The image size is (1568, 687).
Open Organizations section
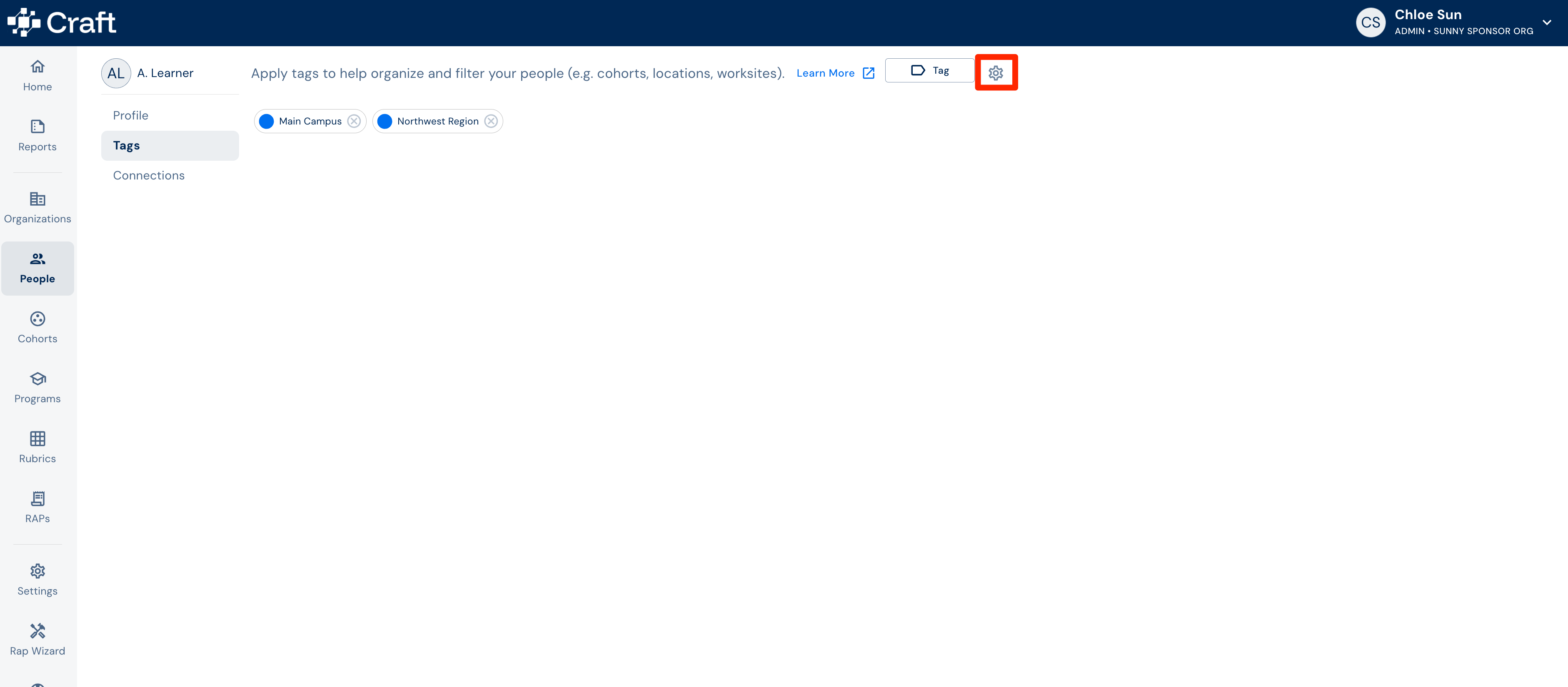pyautogui.click(x=38, y=207)
